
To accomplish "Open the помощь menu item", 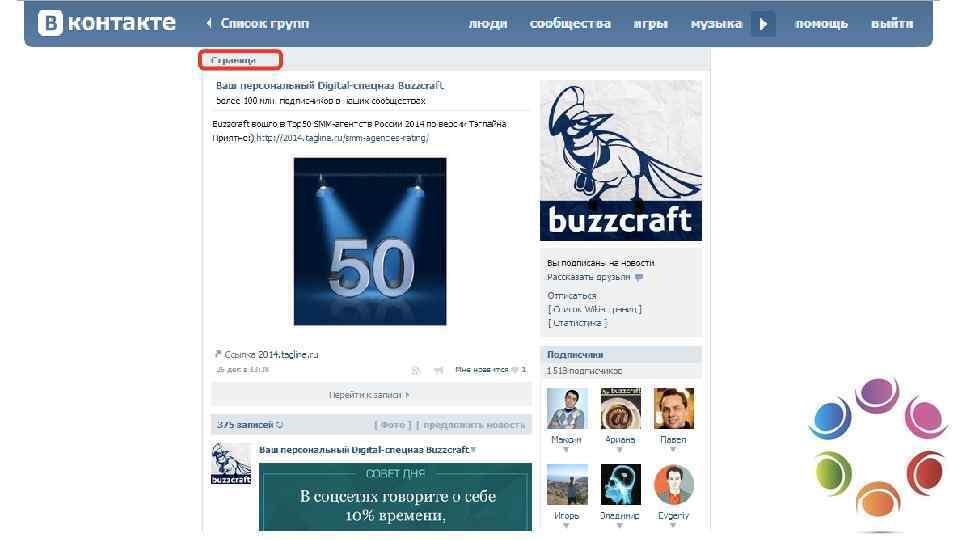I will (x=821, y=23).
